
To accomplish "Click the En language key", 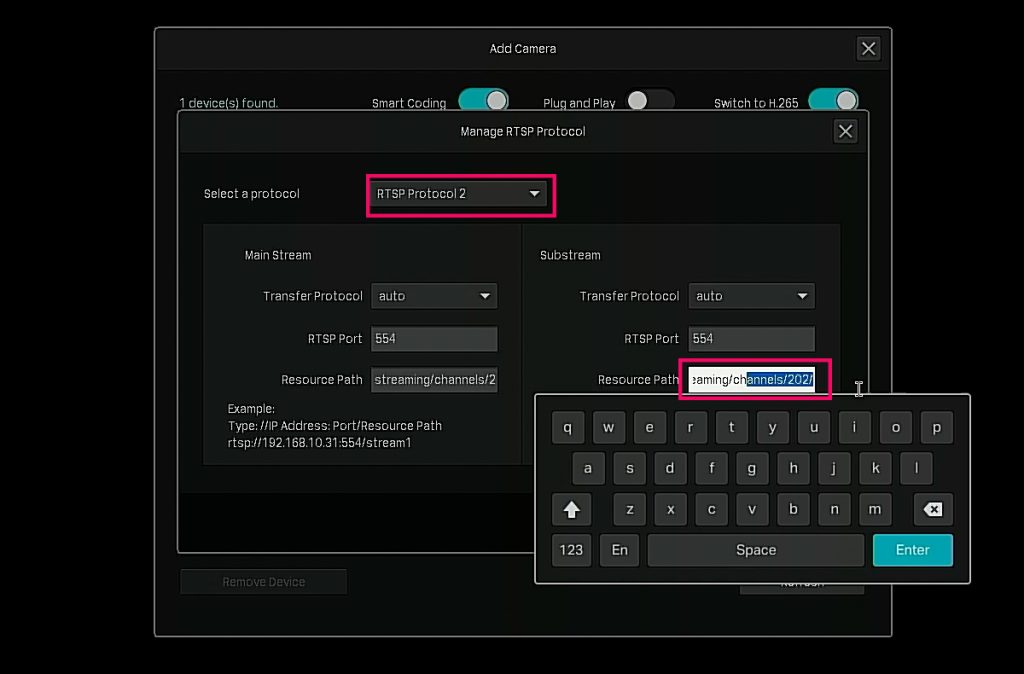I will [619, 550].
